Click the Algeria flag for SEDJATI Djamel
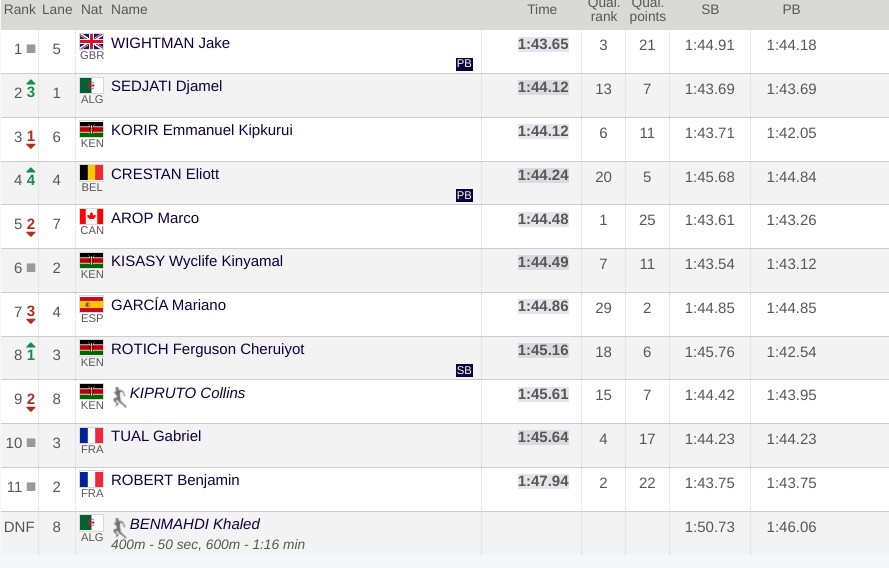The height and width of the screenshot is (568, 889). (91, 86)
